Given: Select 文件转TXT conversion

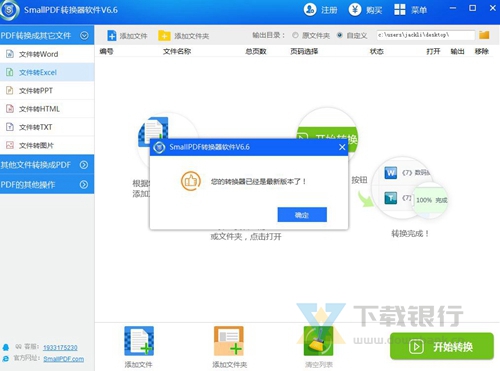Looking at the screenshot, I should (47, 127).
